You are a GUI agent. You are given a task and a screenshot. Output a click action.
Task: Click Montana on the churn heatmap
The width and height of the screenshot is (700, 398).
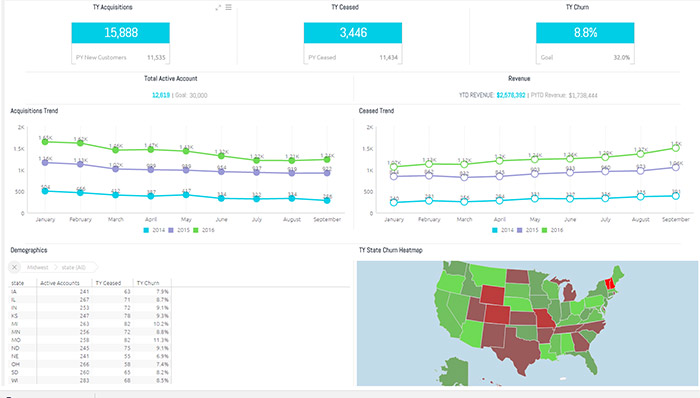click(x=487, y=275)
